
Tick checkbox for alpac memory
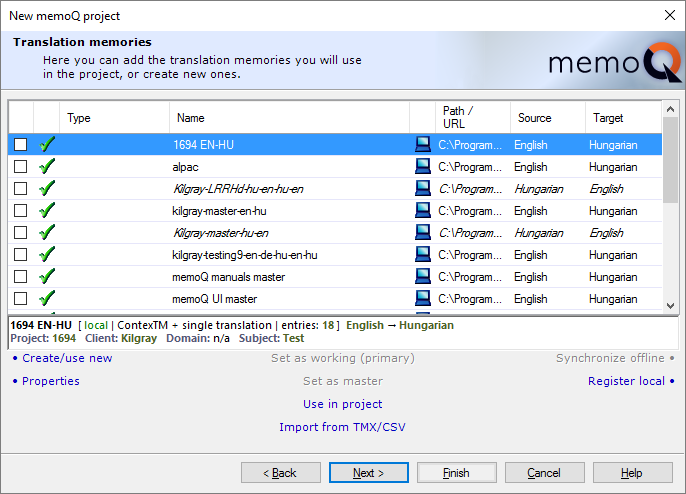21,166
